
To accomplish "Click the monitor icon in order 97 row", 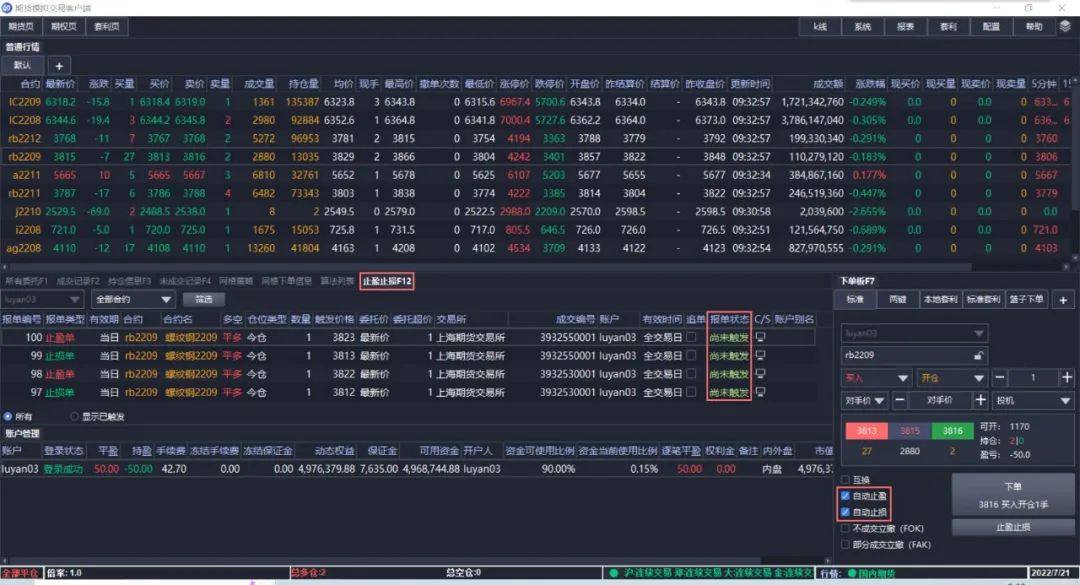I will click(x=762, y=392).
